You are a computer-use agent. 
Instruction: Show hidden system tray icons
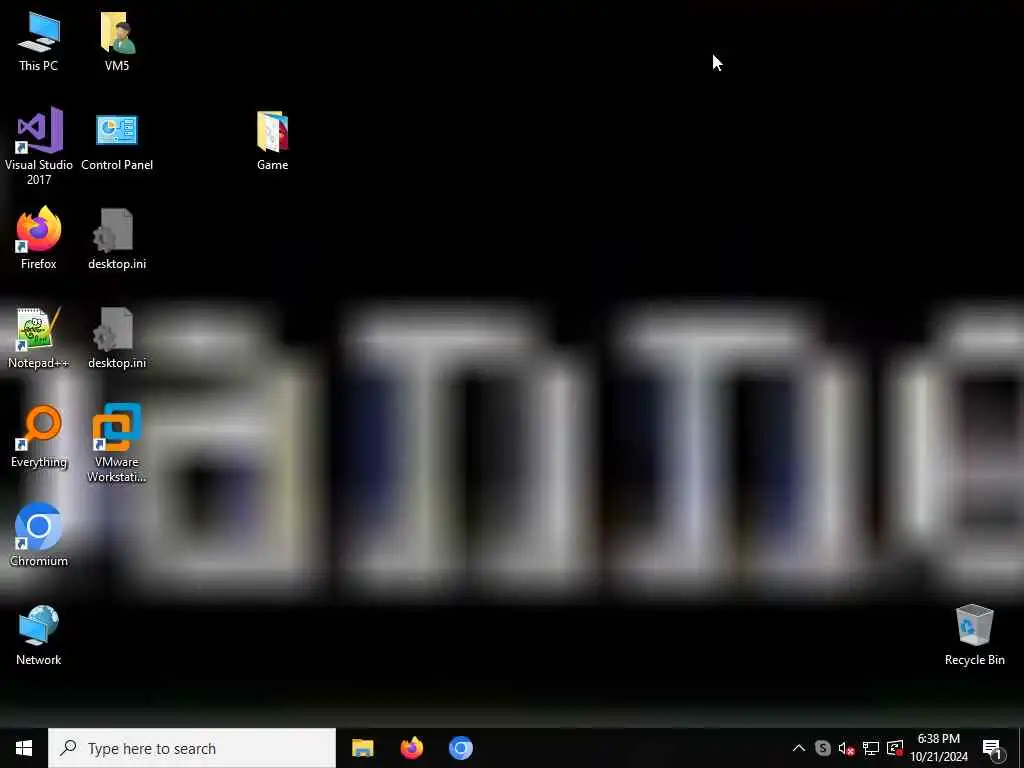click(798, 748)
